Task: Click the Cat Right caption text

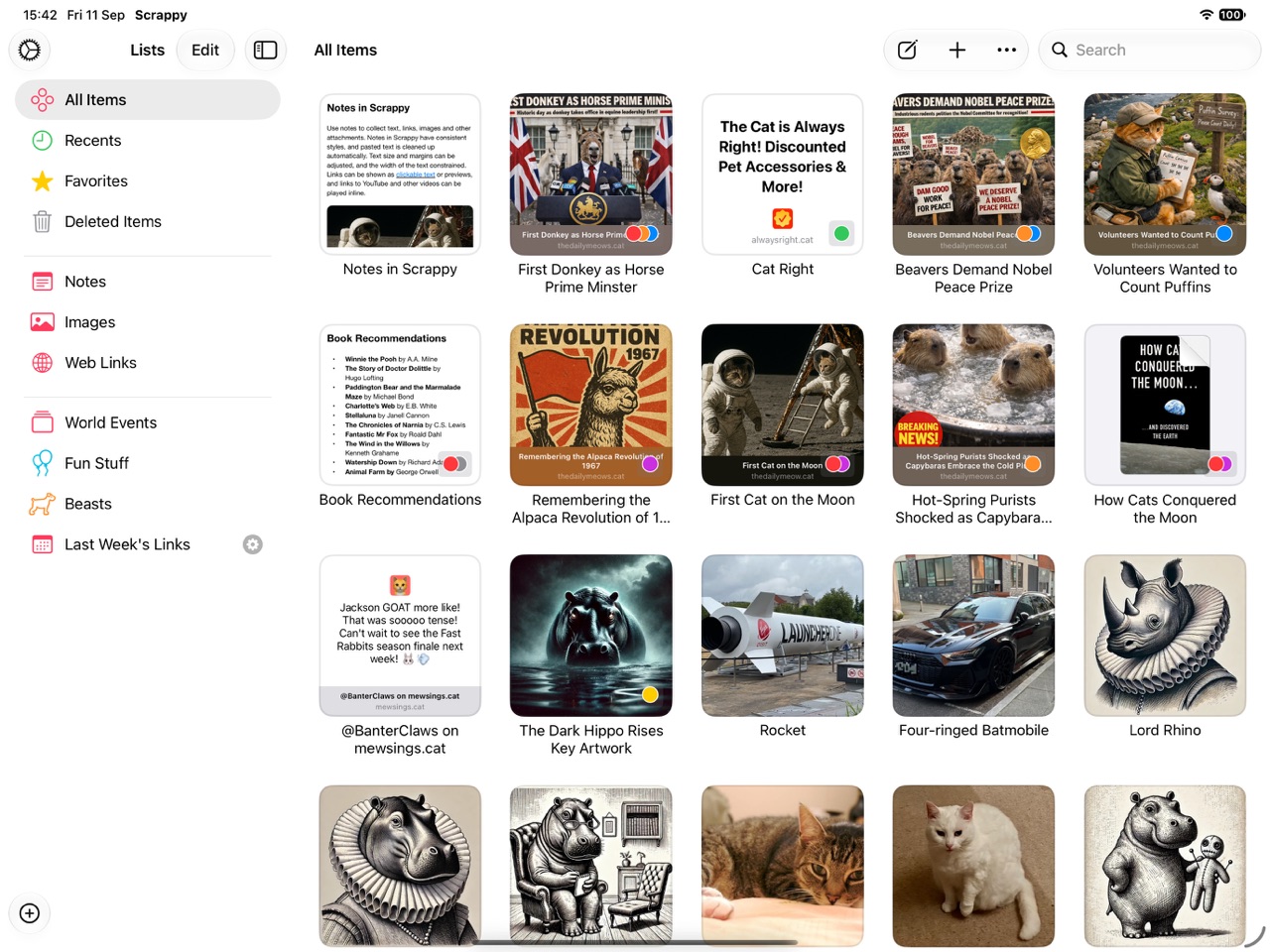Action: tap(783, 269)
